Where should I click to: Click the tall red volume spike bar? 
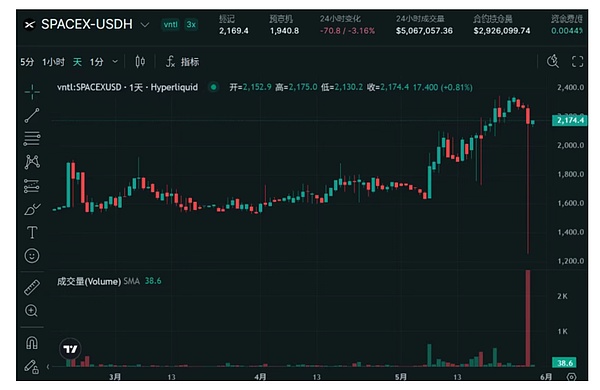pos(528,318)
